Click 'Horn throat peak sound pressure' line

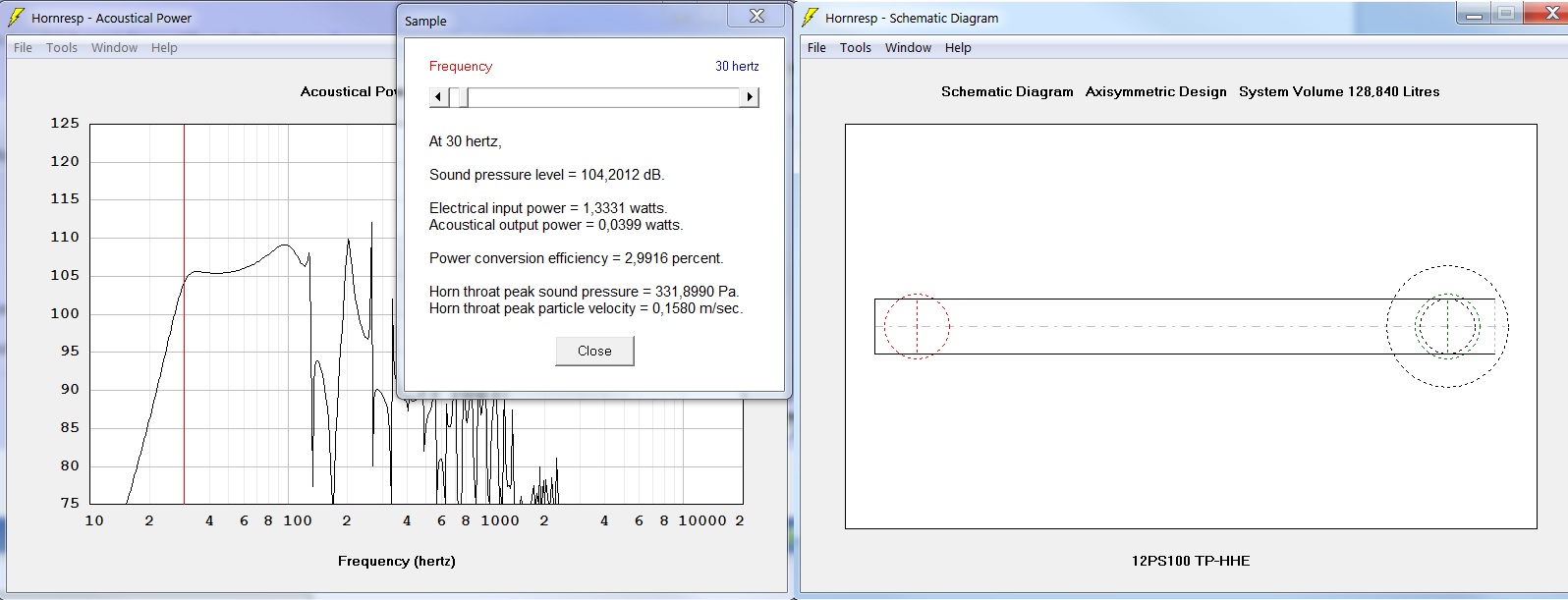(x=584, y=292)
